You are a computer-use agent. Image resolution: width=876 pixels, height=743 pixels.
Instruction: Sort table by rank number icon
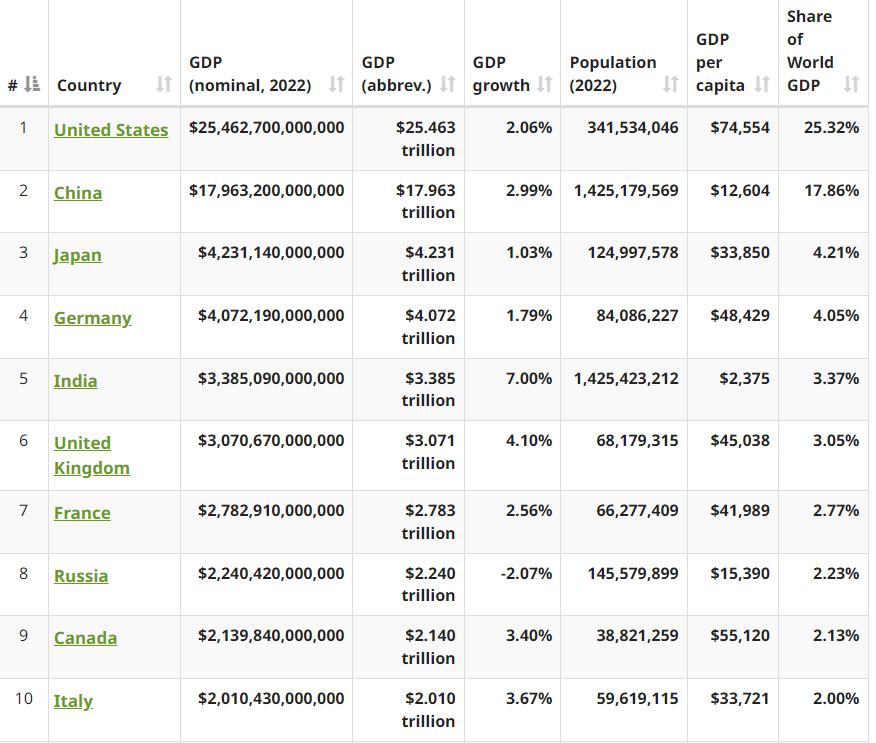33,85
